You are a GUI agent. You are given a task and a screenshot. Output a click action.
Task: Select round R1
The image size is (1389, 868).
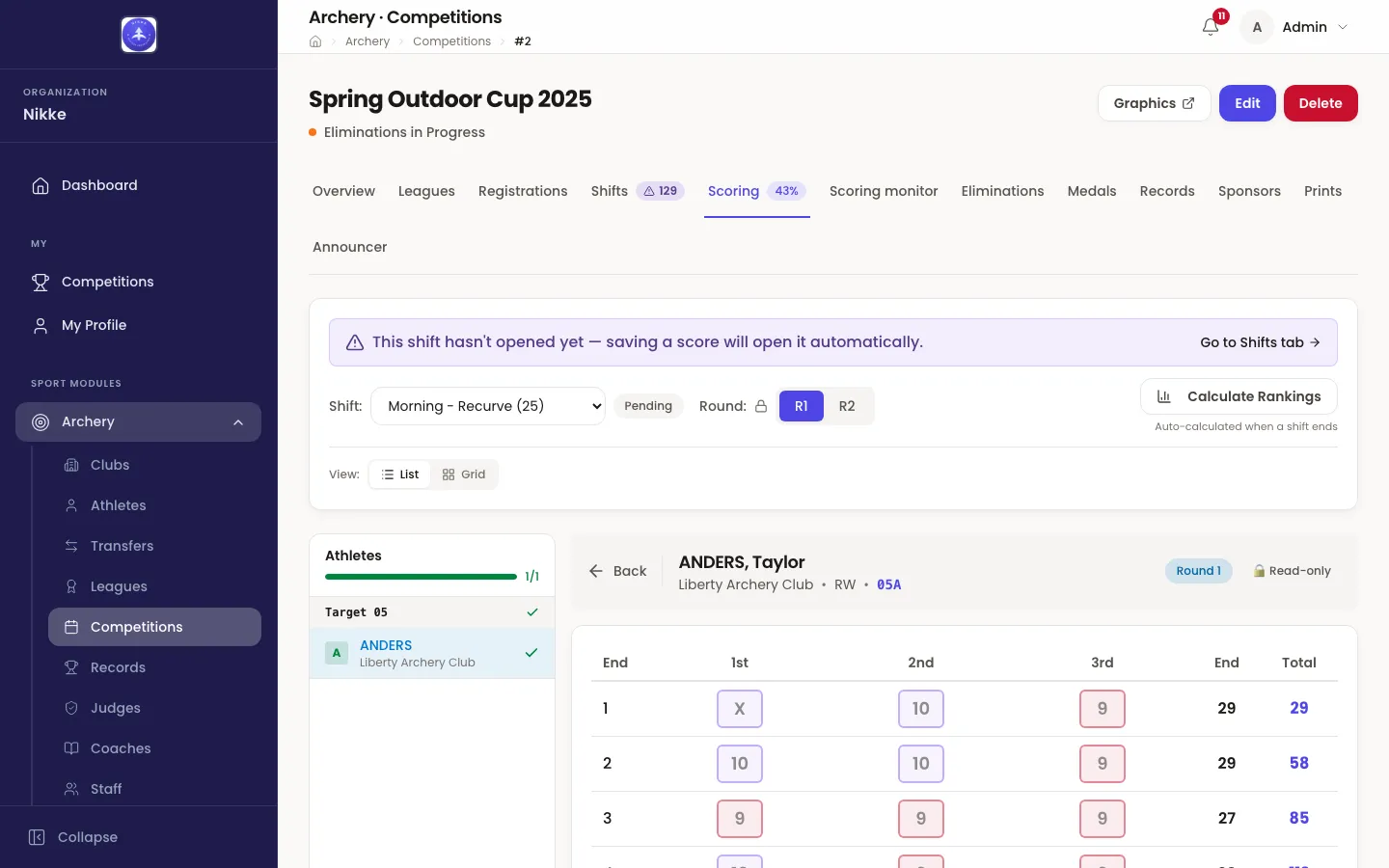pyautogui.click(x=802, y=406)
